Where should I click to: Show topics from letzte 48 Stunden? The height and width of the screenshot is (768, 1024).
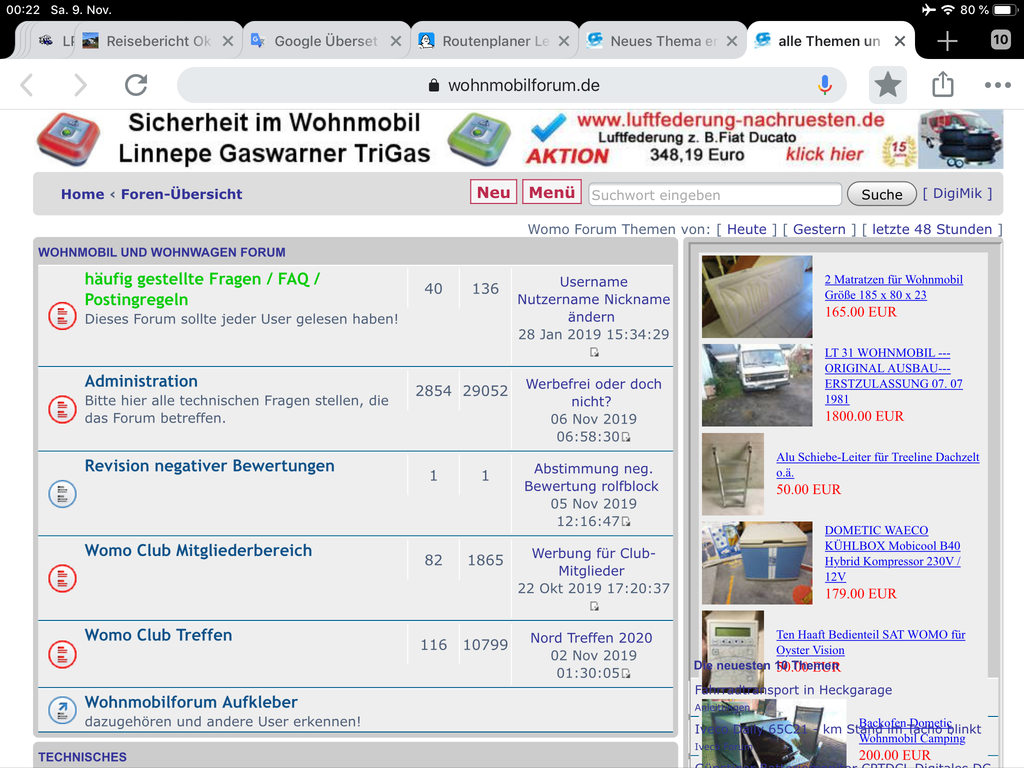932,229
